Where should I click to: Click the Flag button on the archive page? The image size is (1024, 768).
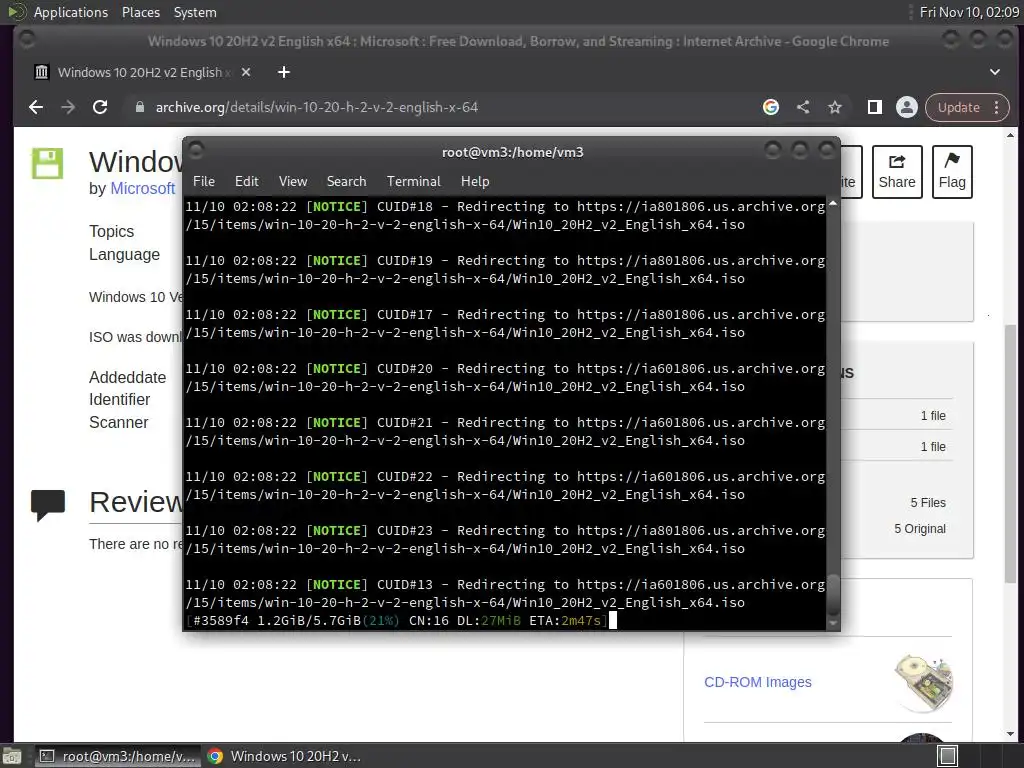tap(952, 172)
